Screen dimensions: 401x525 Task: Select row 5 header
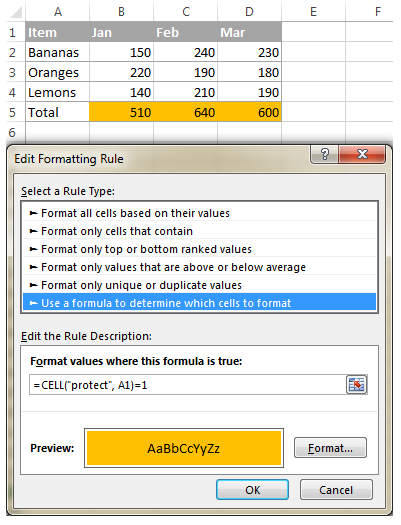click(x=13, y=112)
